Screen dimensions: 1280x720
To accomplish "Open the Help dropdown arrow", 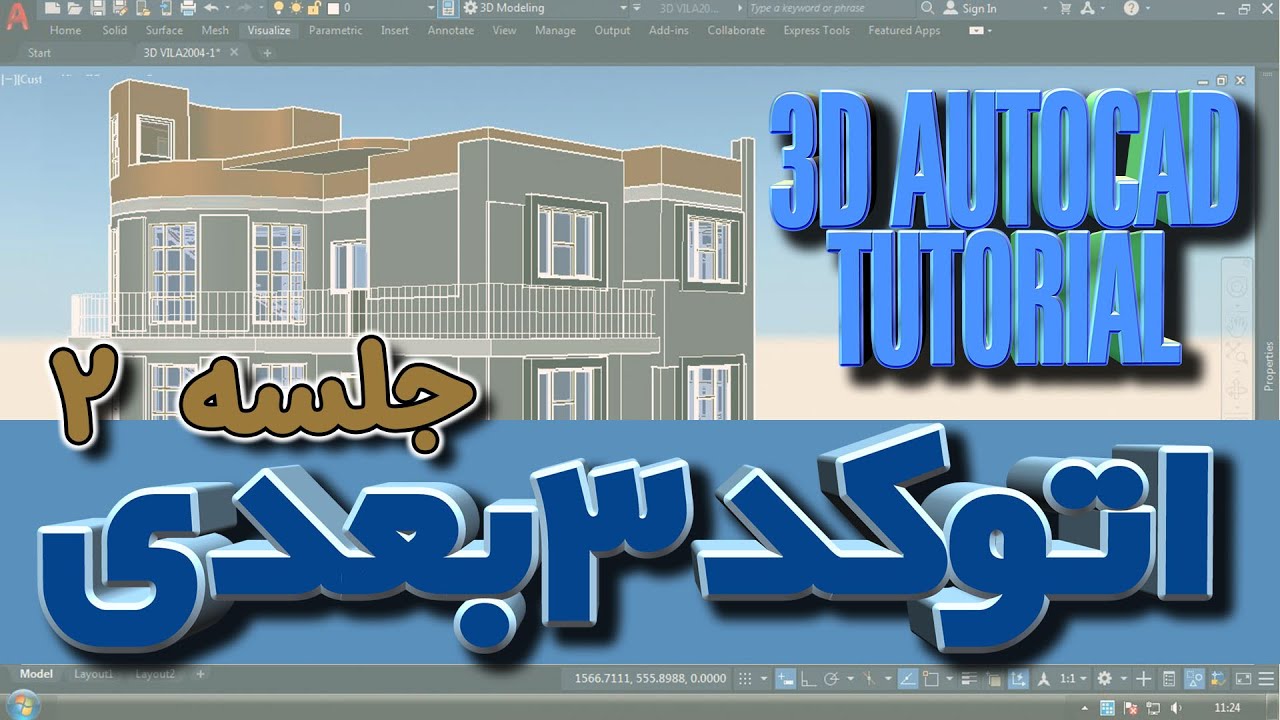I will (1148, 8).
